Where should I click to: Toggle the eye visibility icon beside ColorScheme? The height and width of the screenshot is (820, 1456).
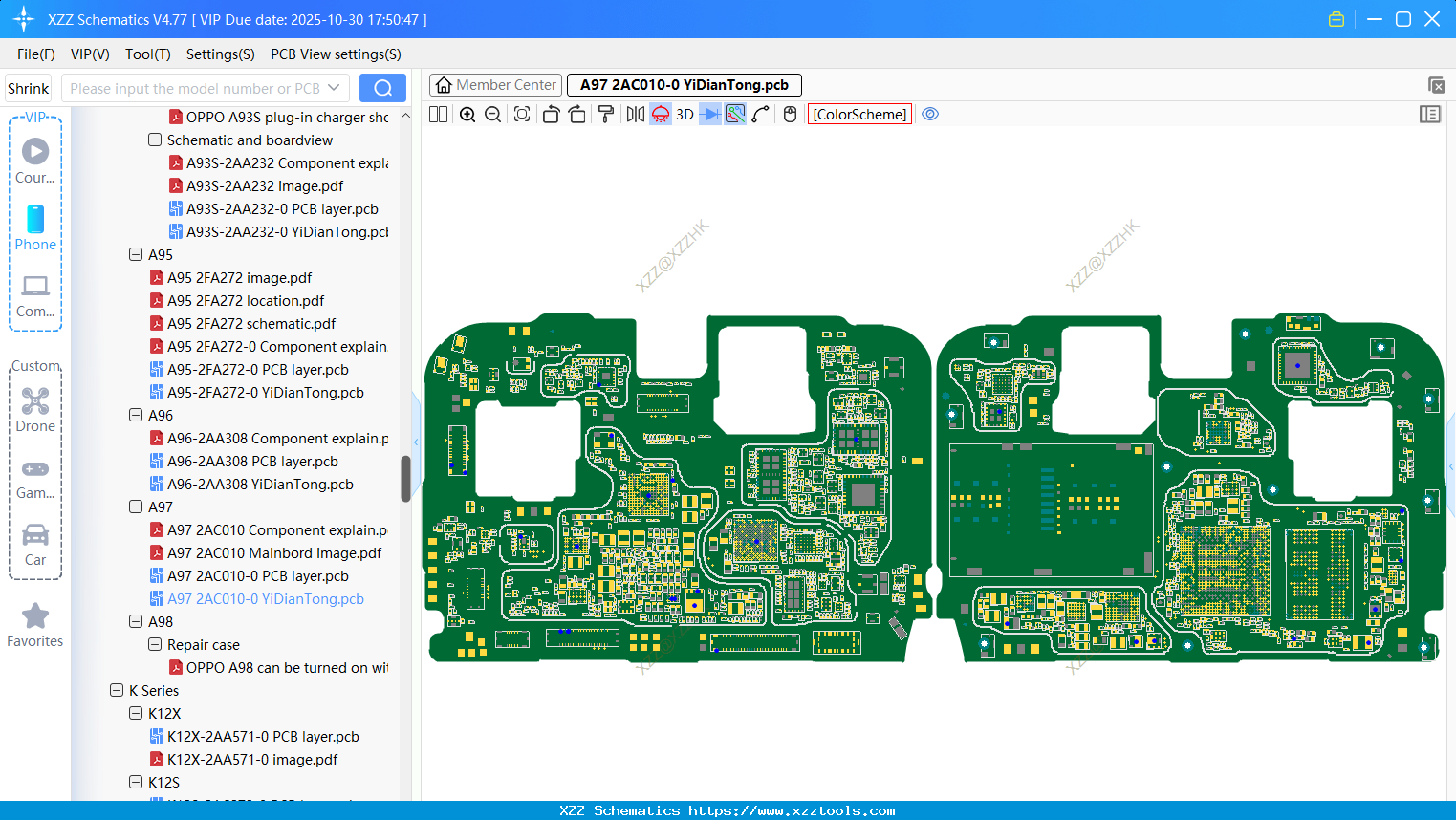coord(929,114)
